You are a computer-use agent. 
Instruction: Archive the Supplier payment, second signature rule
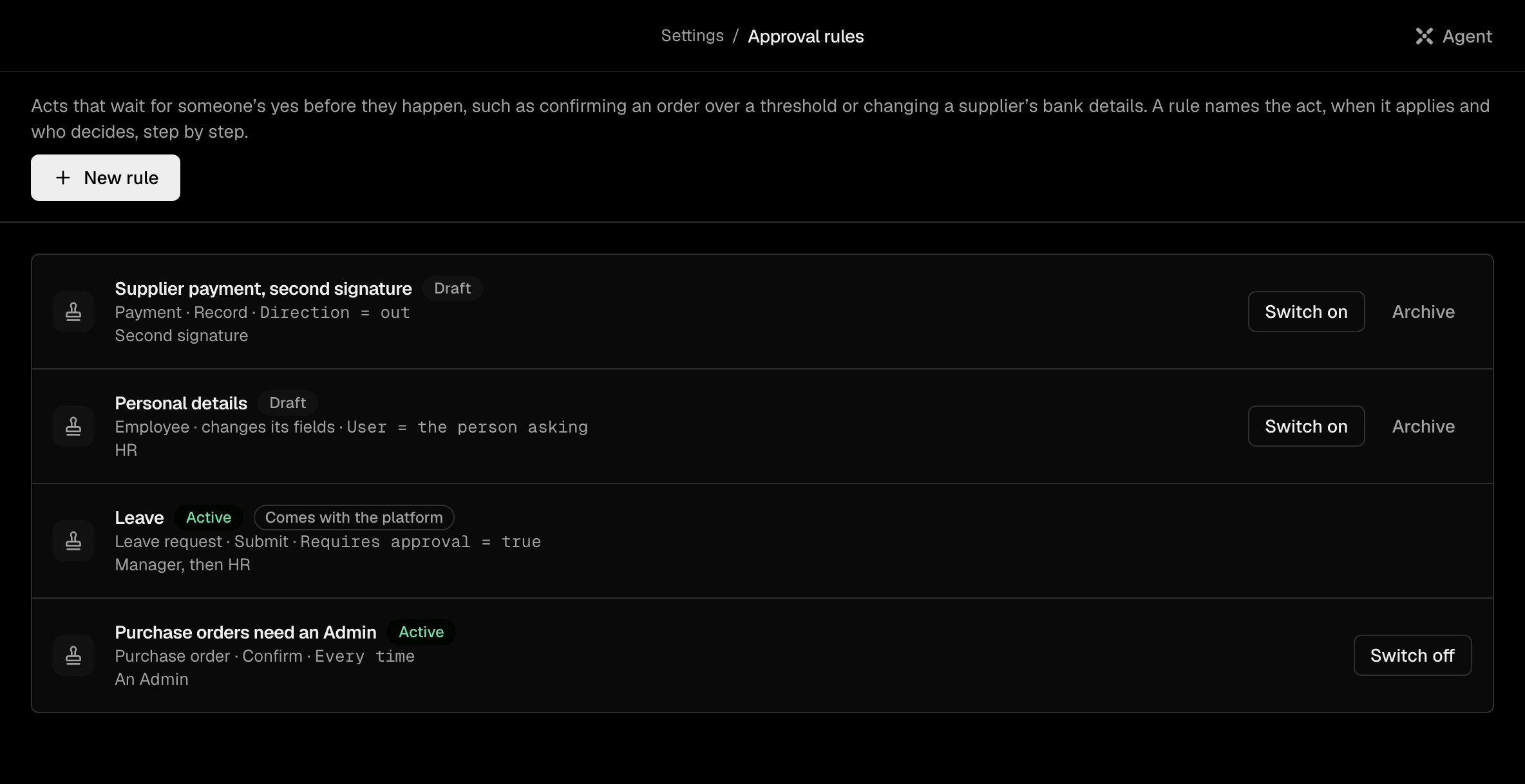[1423, 312]
